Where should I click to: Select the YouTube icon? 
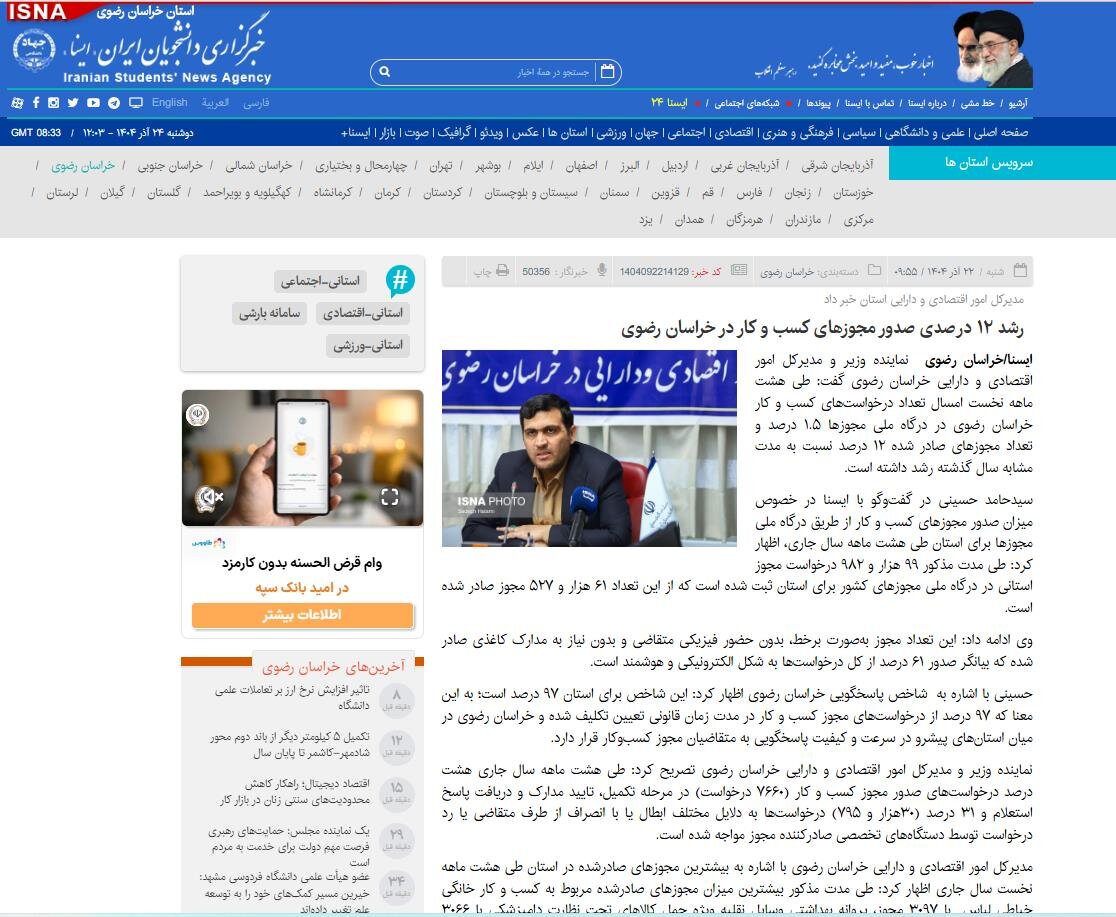coord(93,103)
